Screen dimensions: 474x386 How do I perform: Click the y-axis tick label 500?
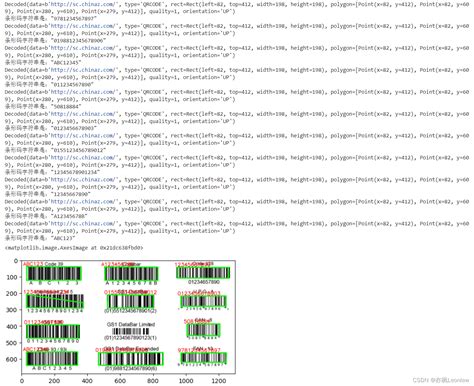12,343
